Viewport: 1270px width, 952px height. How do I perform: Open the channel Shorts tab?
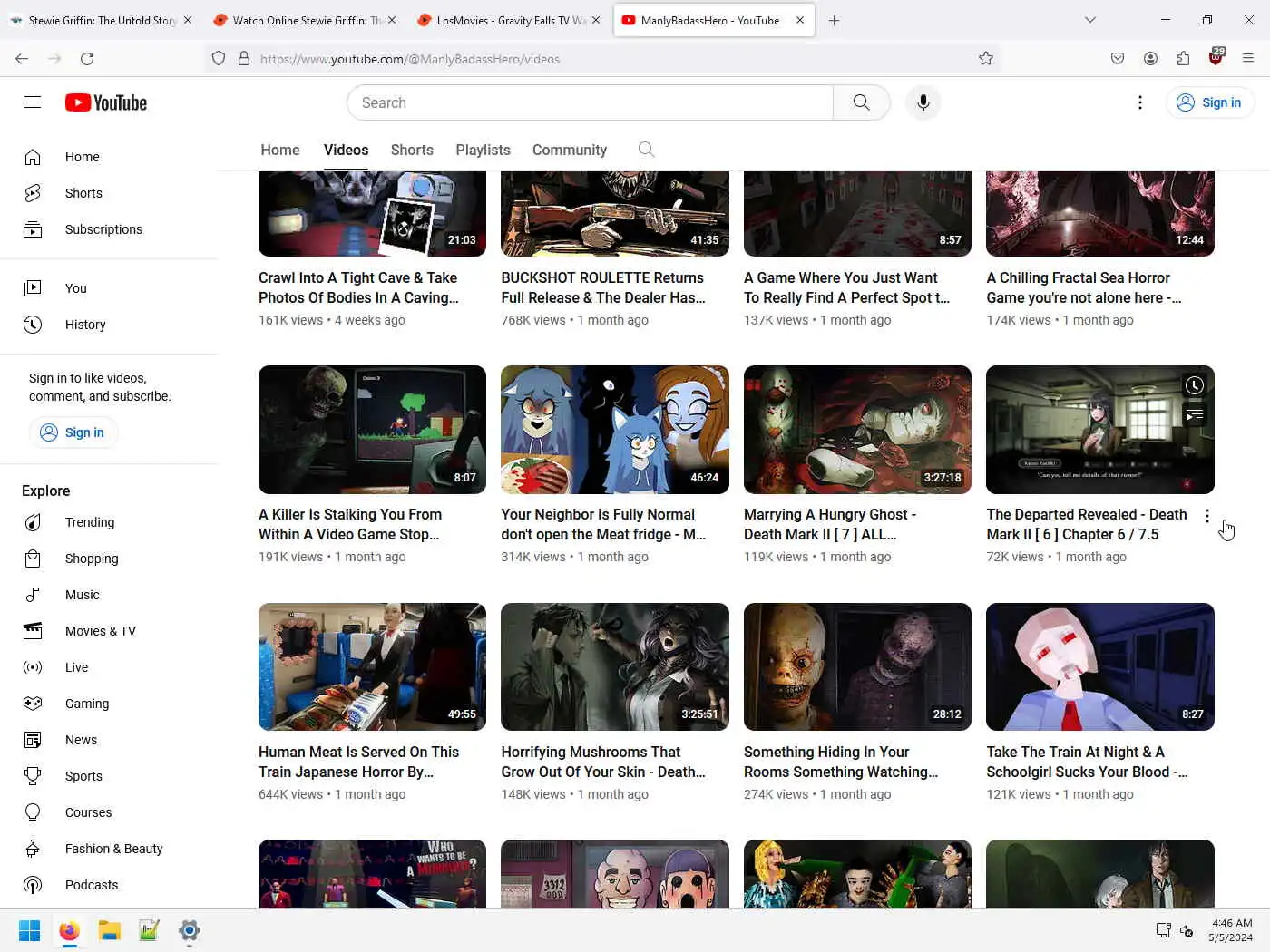point(412,150)
